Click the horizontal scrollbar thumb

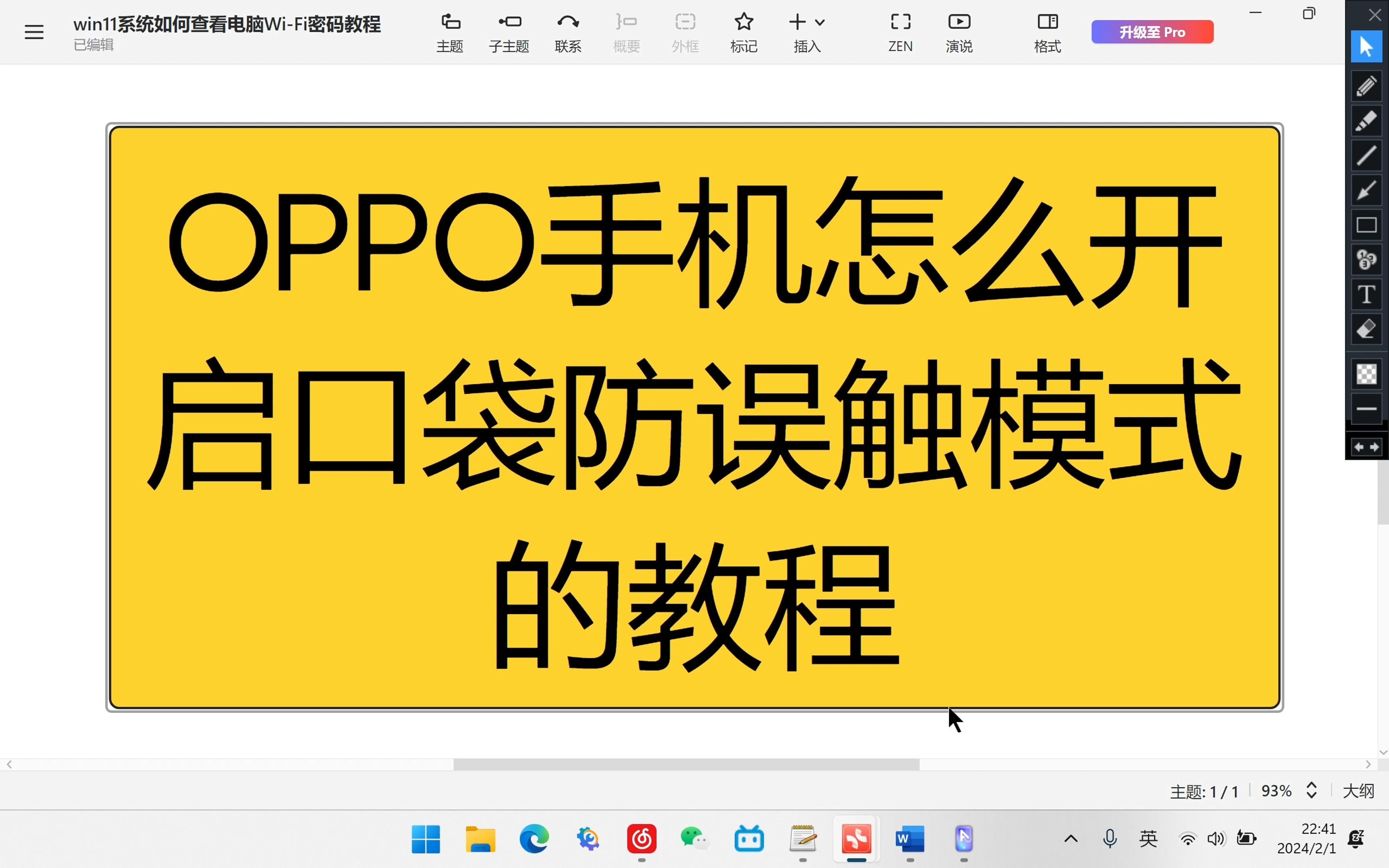(x=686, y=765)
